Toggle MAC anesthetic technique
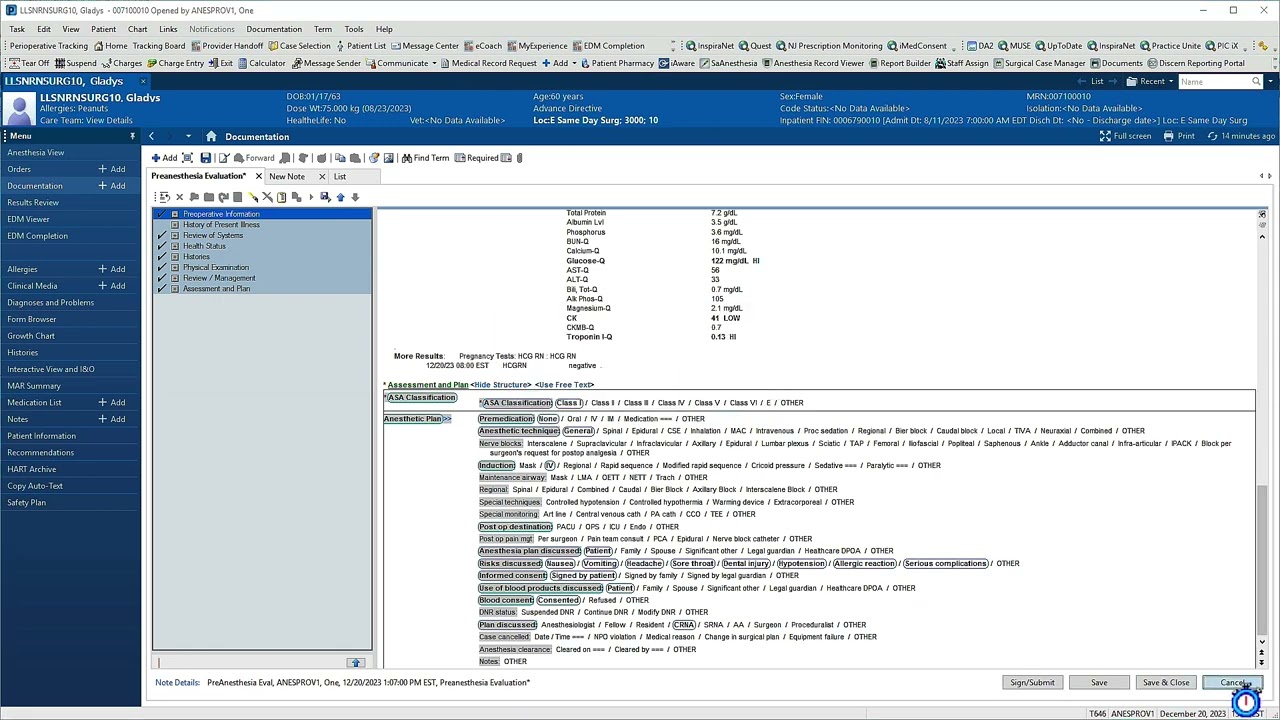The height and width of the screenshot is (720, 1280). (x=738, y=431)
